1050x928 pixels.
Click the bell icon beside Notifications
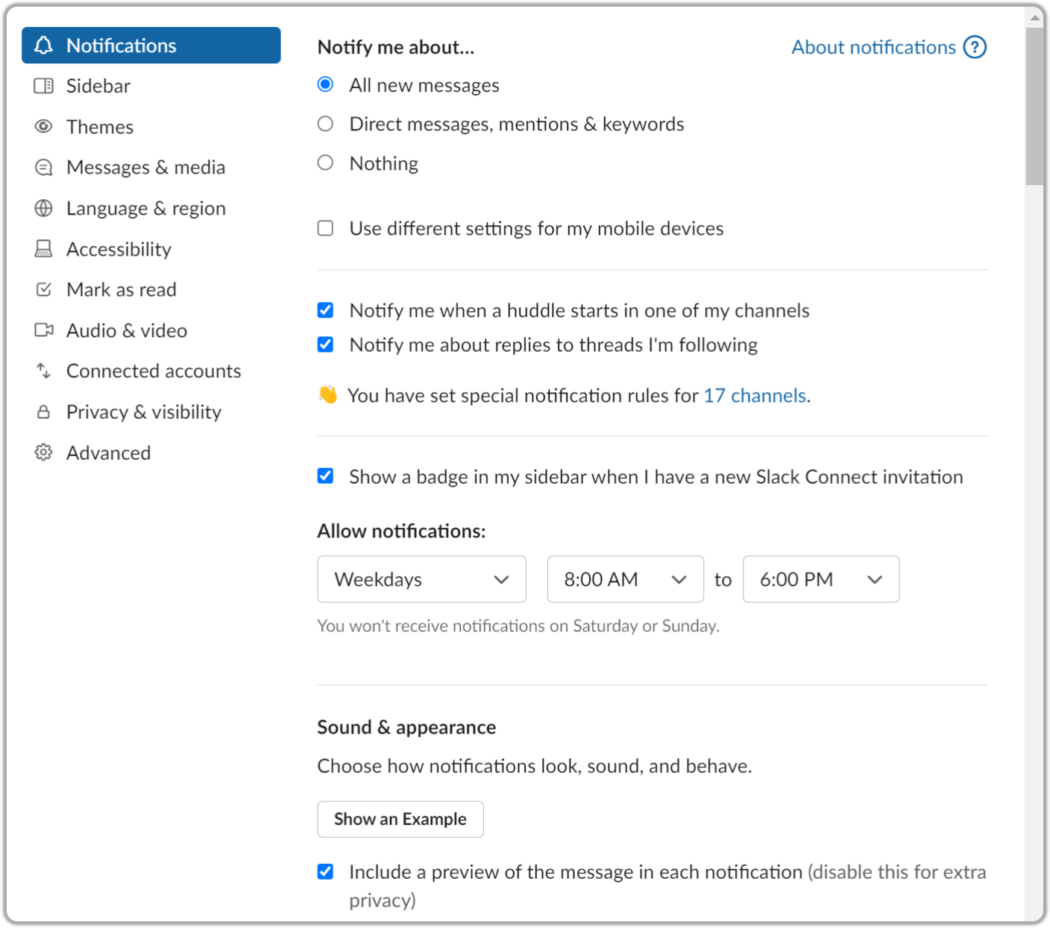point(43,46)
